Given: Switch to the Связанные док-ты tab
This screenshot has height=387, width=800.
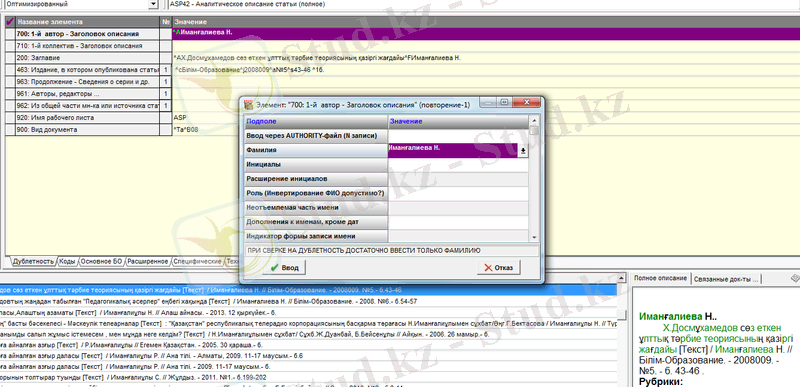Looking at the screenshot, I should (x=726, y=278).
